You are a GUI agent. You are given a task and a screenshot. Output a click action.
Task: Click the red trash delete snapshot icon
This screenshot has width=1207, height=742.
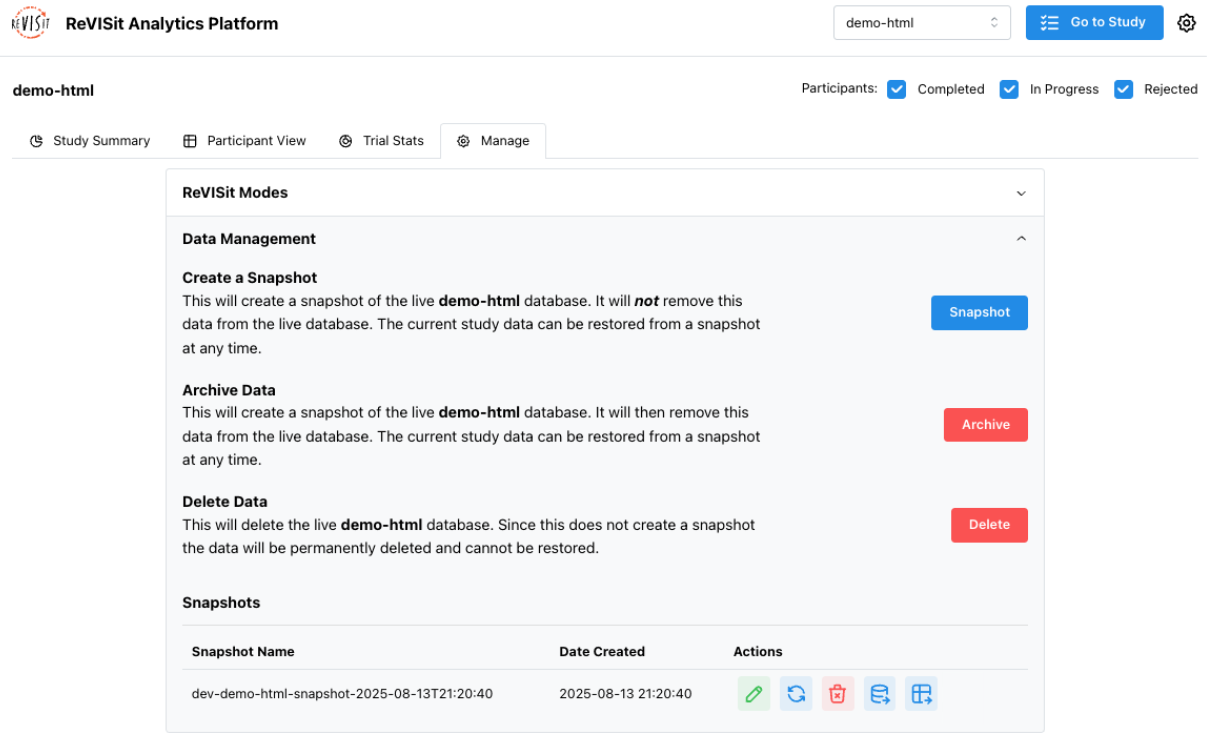pyautogui.click(x=838, y=694)
